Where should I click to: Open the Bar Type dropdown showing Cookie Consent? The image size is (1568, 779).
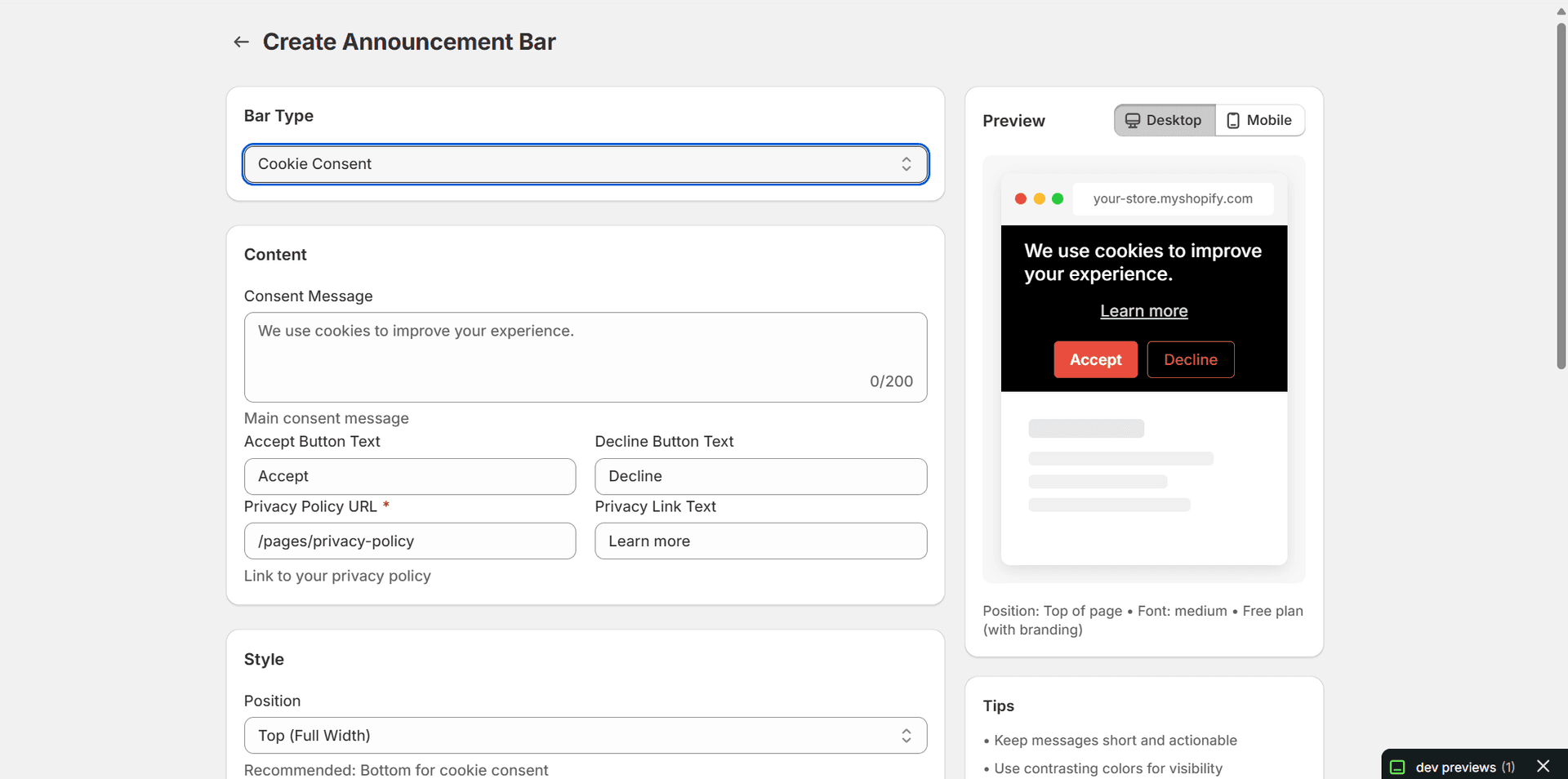pyautogui.click(x=585, y=164)
